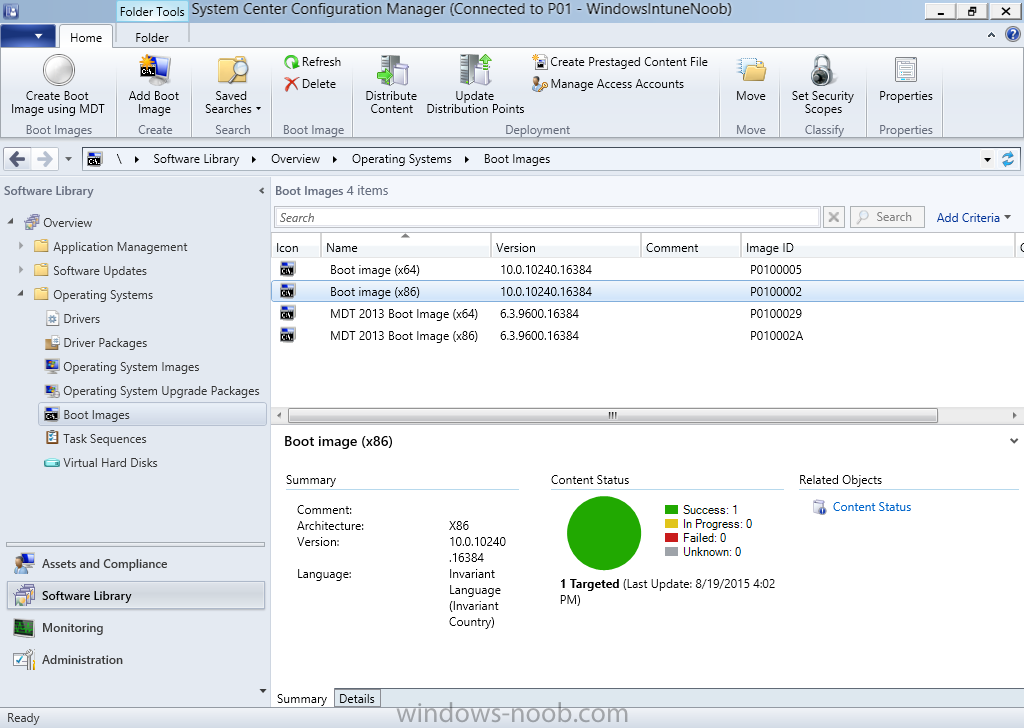Click Distribute Content icon
The image size is (1024, 728).
tap(392, 71)
